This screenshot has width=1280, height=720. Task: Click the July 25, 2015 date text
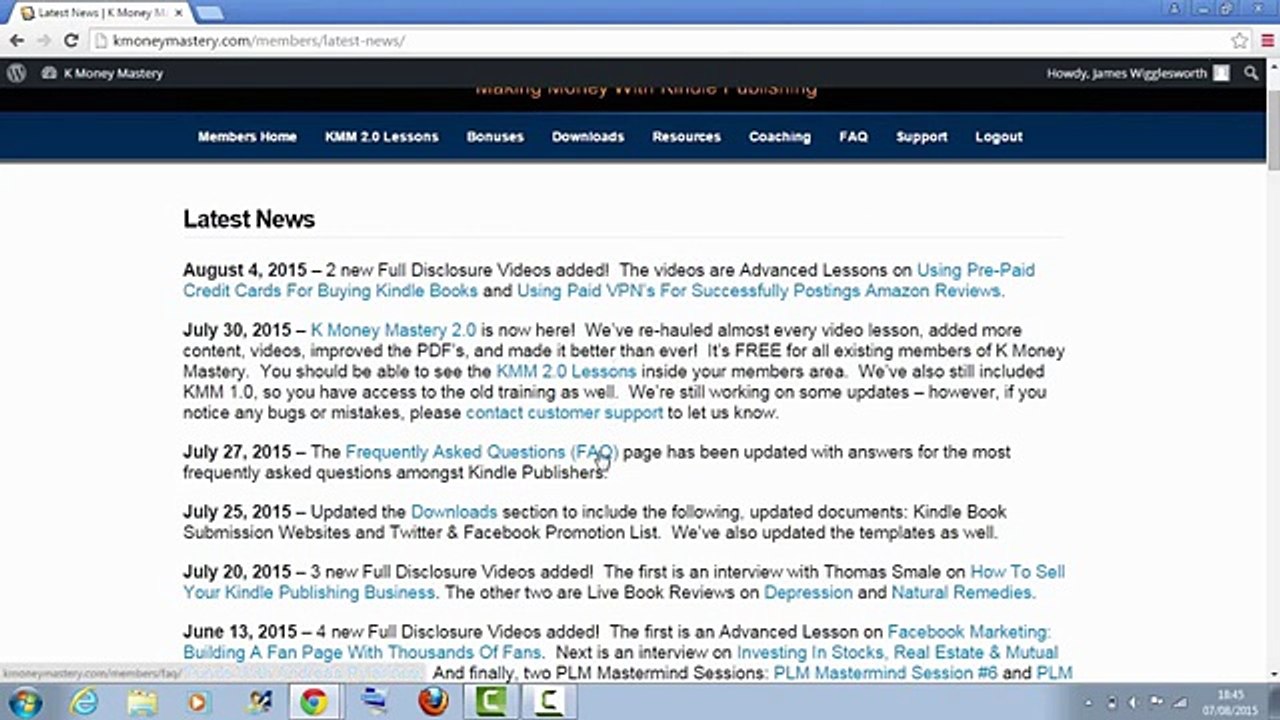coord(237,512)
